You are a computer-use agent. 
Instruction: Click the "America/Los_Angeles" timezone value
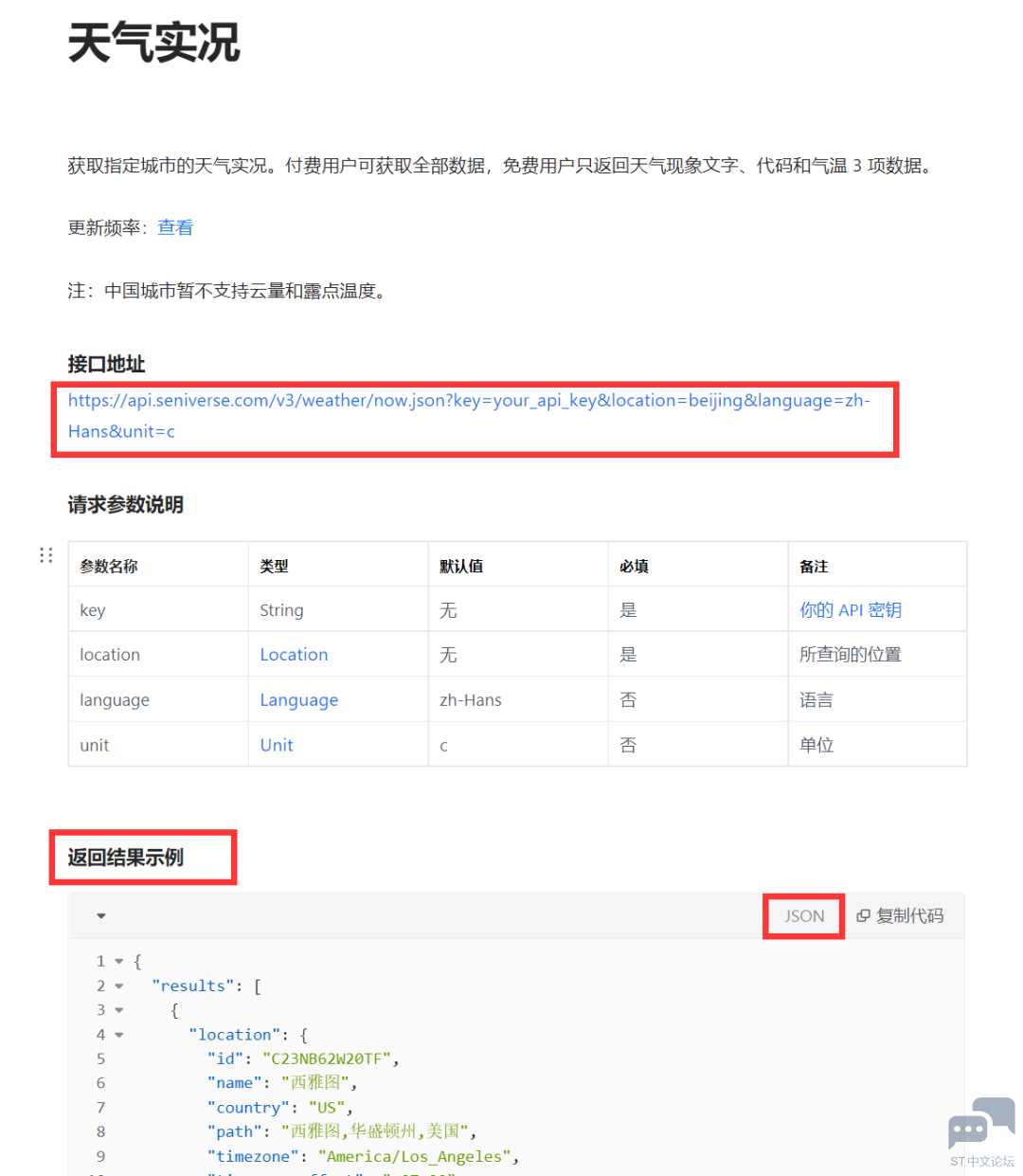(x=415, y=1156)
